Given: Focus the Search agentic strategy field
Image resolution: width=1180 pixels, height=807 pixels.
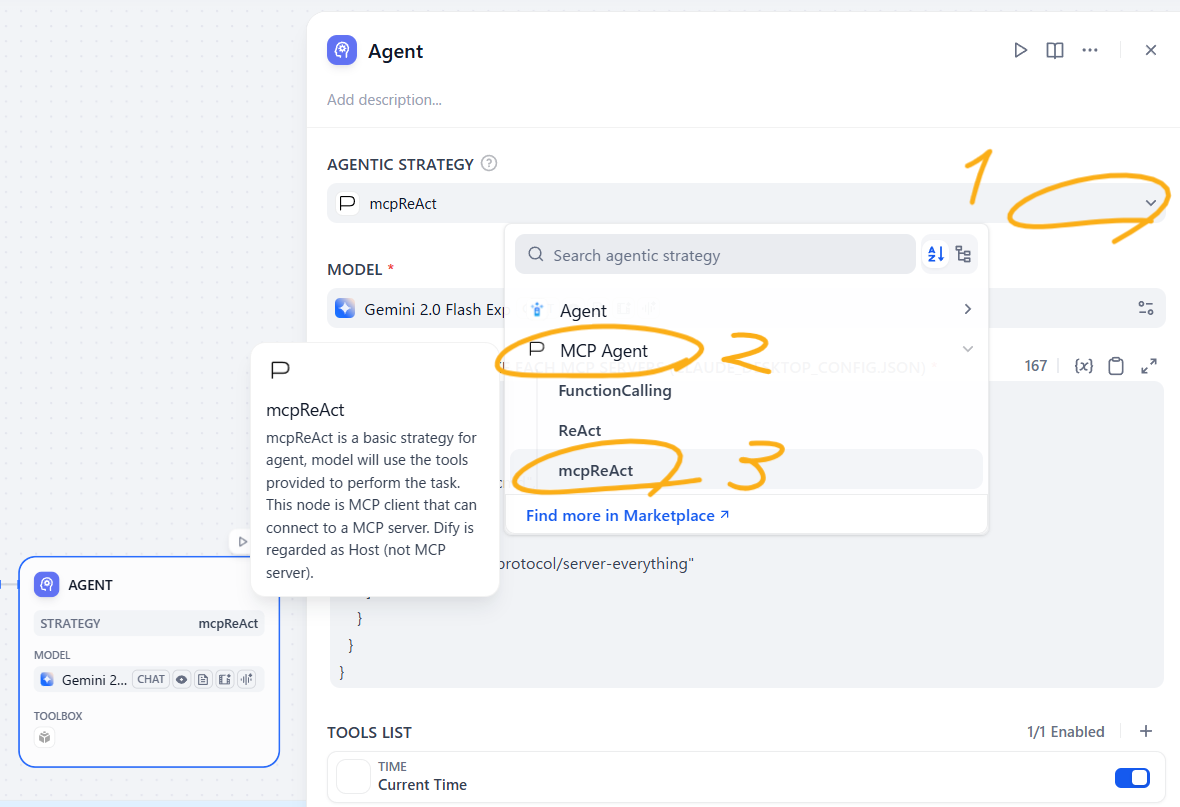Looking at the screenshot, I should 715,254.
